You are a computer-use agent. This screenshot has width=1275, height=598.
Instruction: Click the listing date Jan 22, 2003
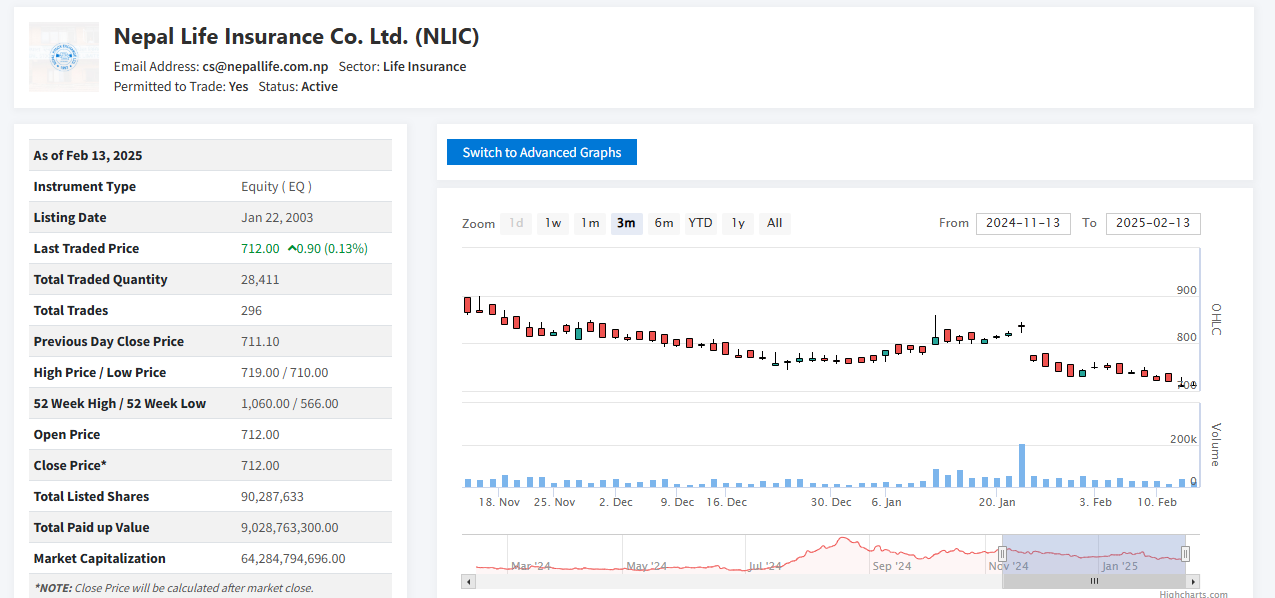coord(277,217)
